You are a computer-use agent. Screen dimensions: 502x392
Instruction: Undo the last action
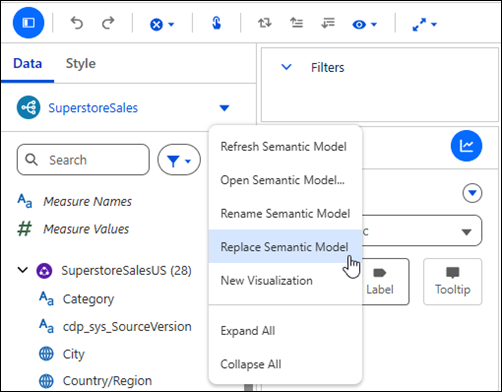click(x=77, y=23)
